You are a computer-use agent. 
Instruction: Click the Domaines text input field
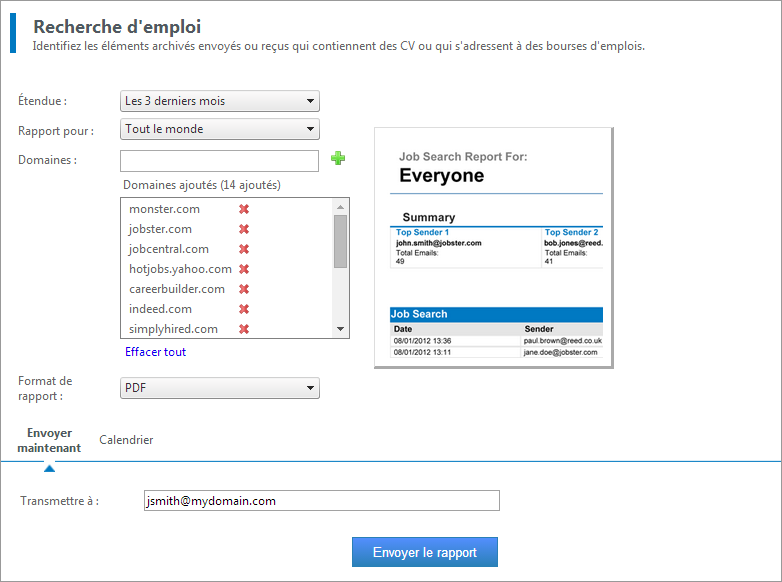[219, 161]
